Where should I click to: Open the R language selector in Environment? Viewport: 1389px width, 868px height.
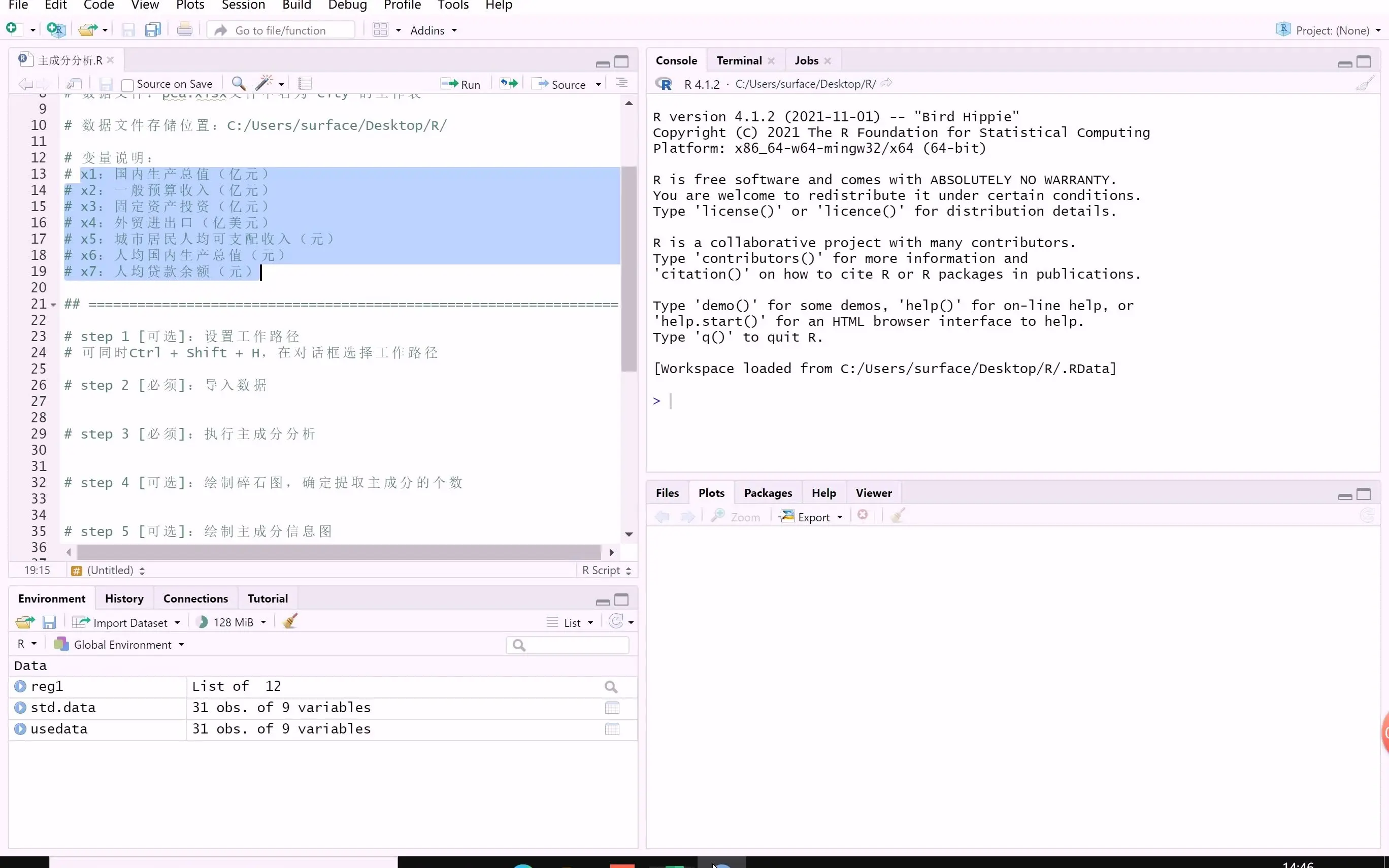click(x=26, y=644)
